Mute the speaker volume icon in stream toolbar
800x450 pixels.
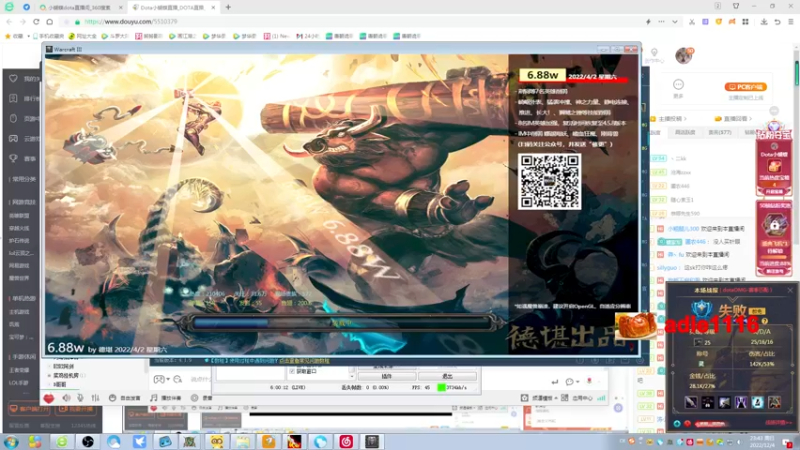pos(66,397)
